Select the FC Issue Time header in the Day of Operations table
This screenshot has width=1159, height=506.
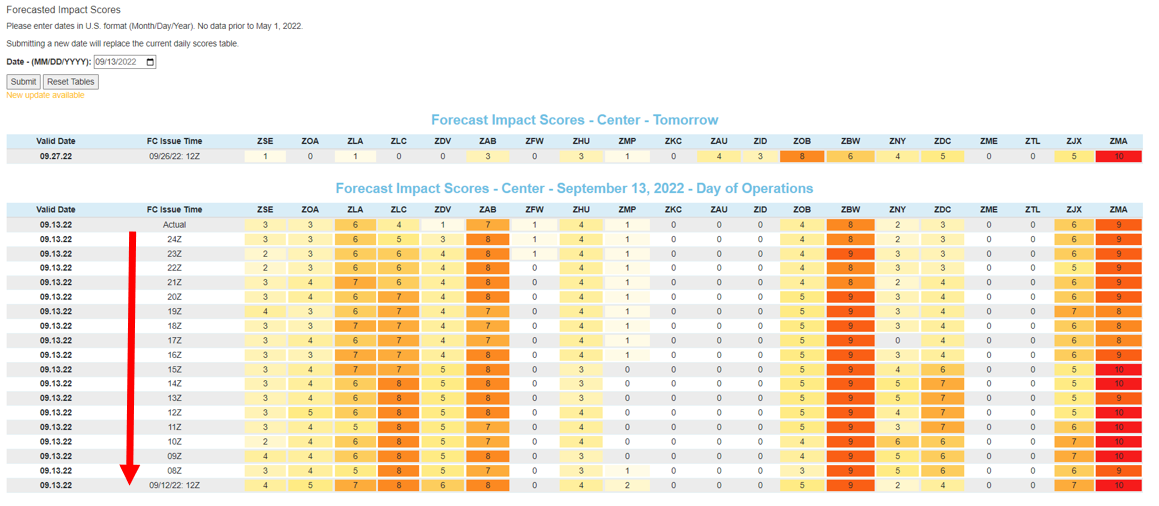pos(174,210)
